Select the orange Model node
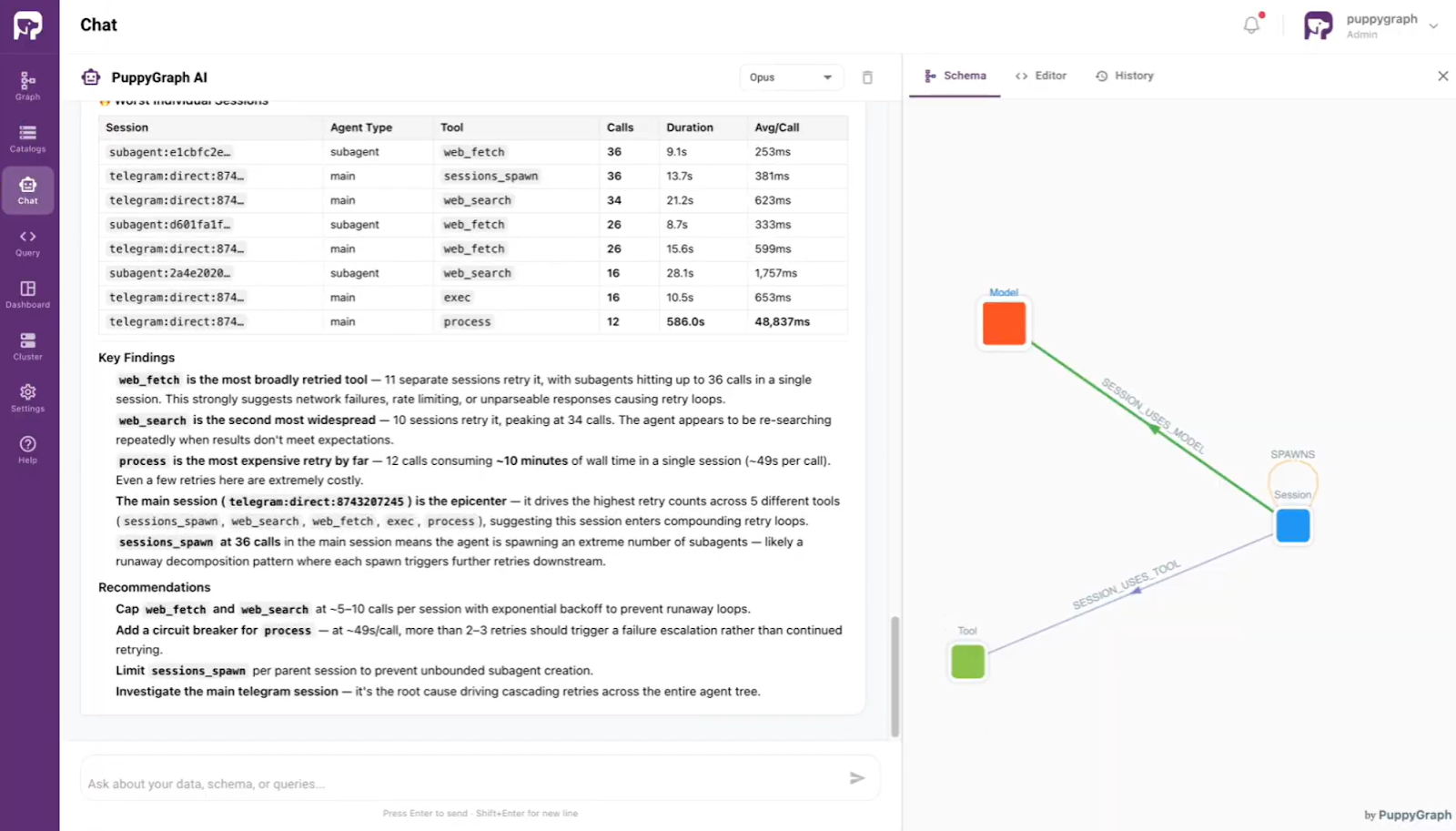The width and height of the screenshot is (1456, 831). [1004, 323]
